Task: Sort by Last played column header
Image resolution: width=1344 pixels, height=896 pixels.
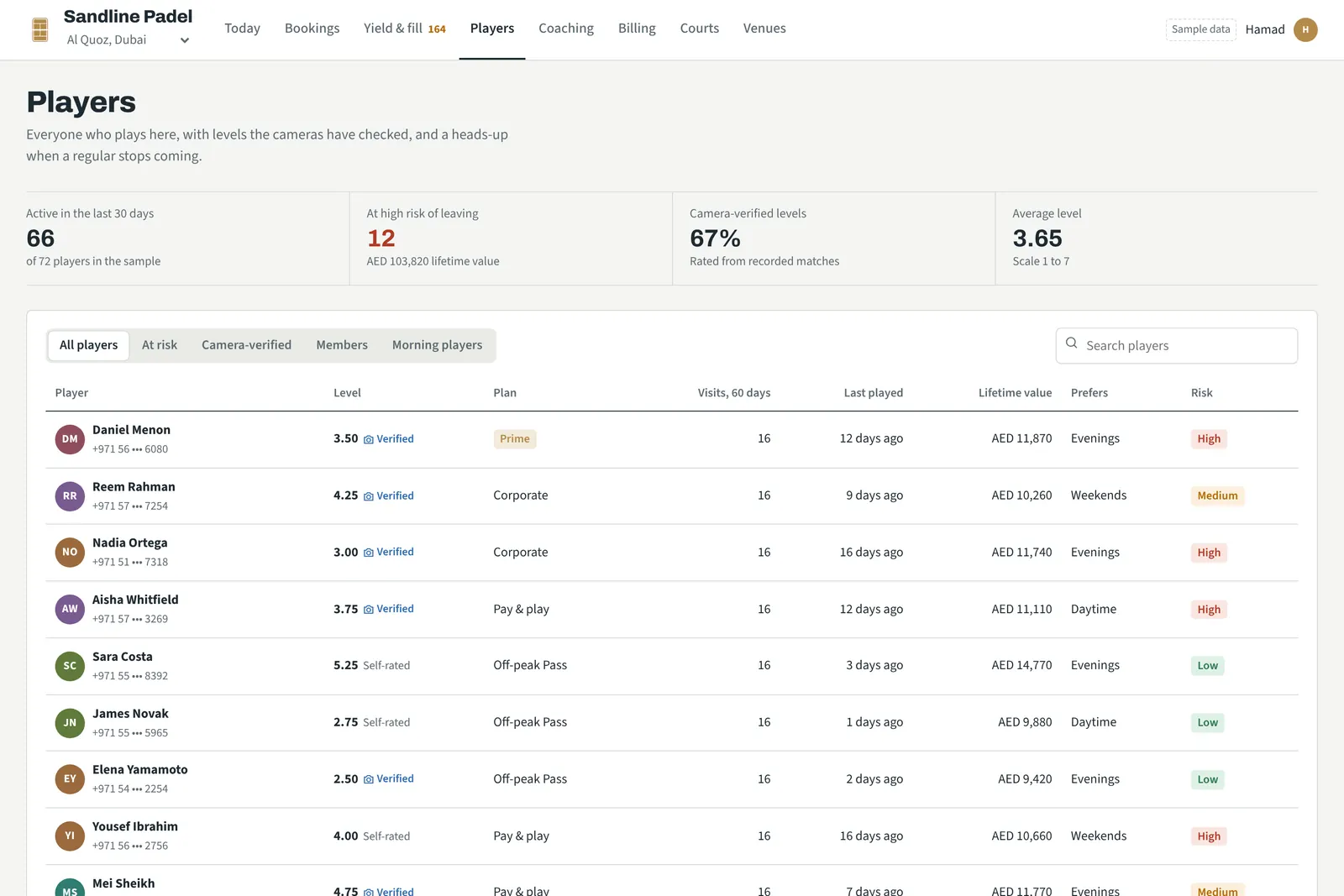Action: click(x=873, y=393)
